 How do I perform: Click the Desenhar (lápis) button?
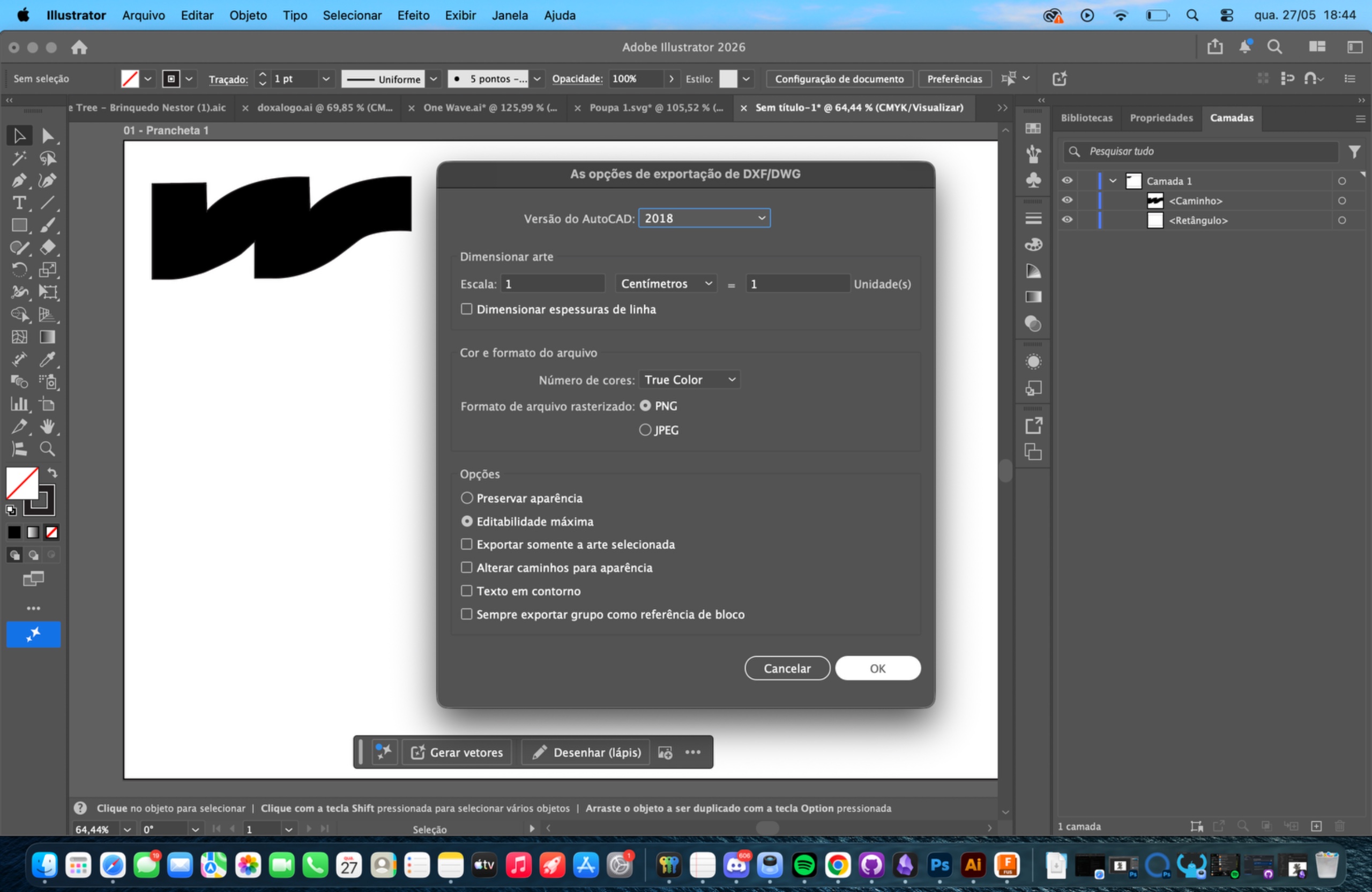(586, 753)
